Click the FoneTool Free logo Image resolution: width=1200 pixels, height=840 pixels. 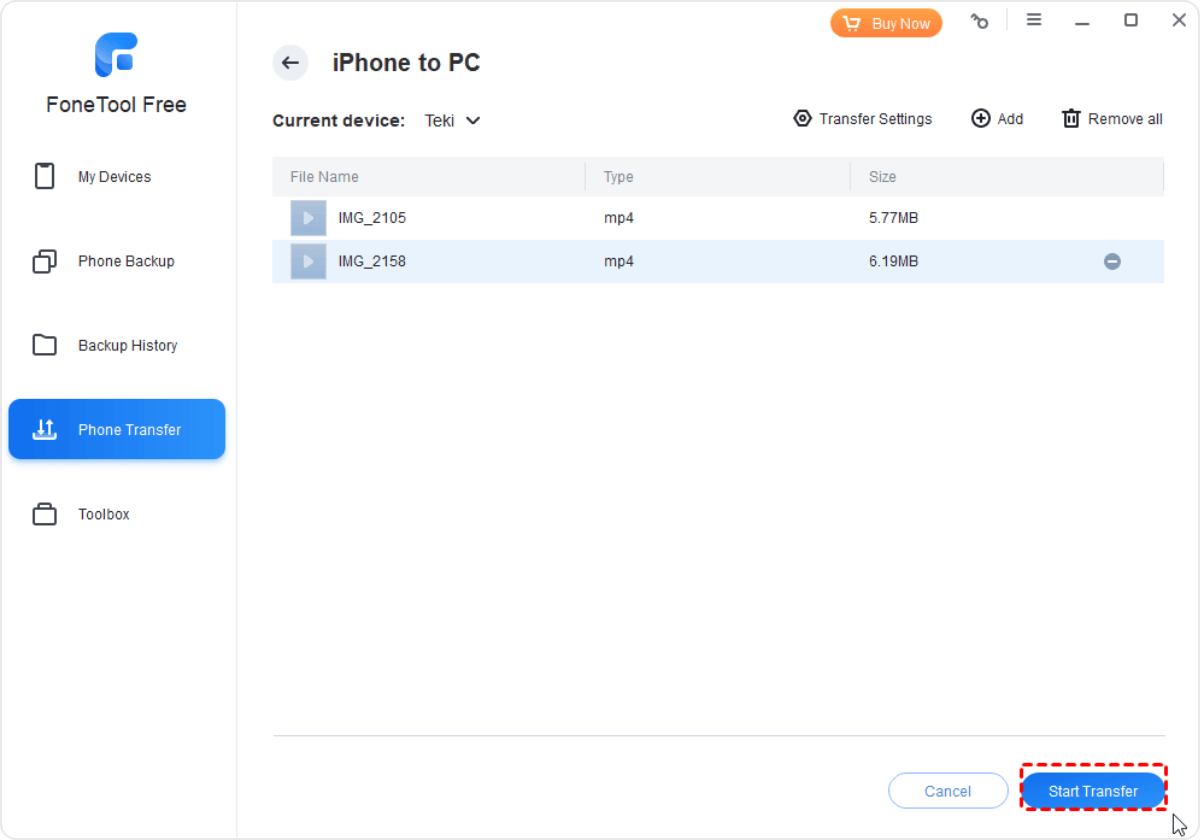tap(116, 55)
